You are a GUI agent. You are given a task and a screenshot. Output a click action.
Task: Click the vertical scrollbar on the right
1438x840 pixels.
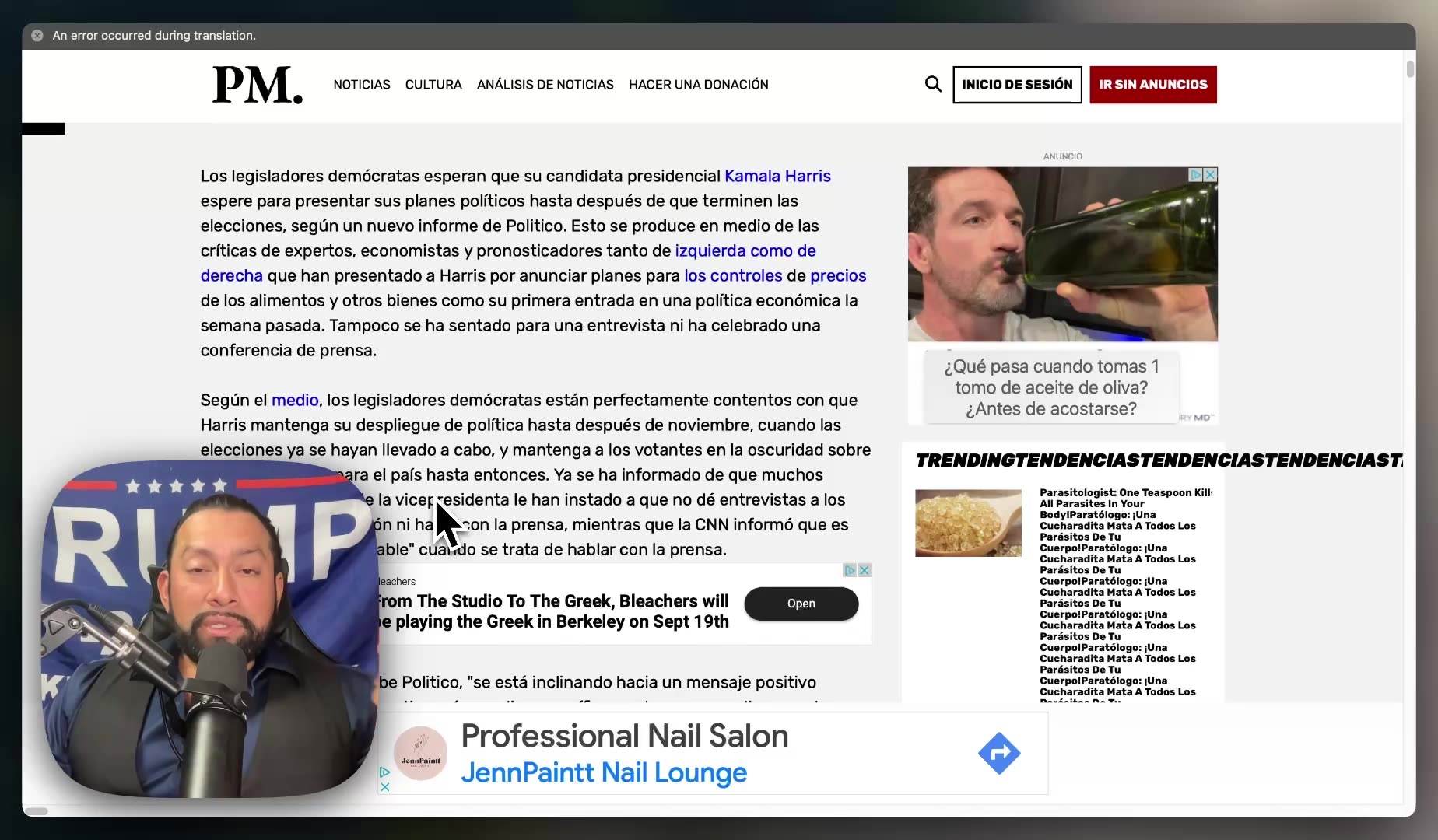click(1408, 70)
